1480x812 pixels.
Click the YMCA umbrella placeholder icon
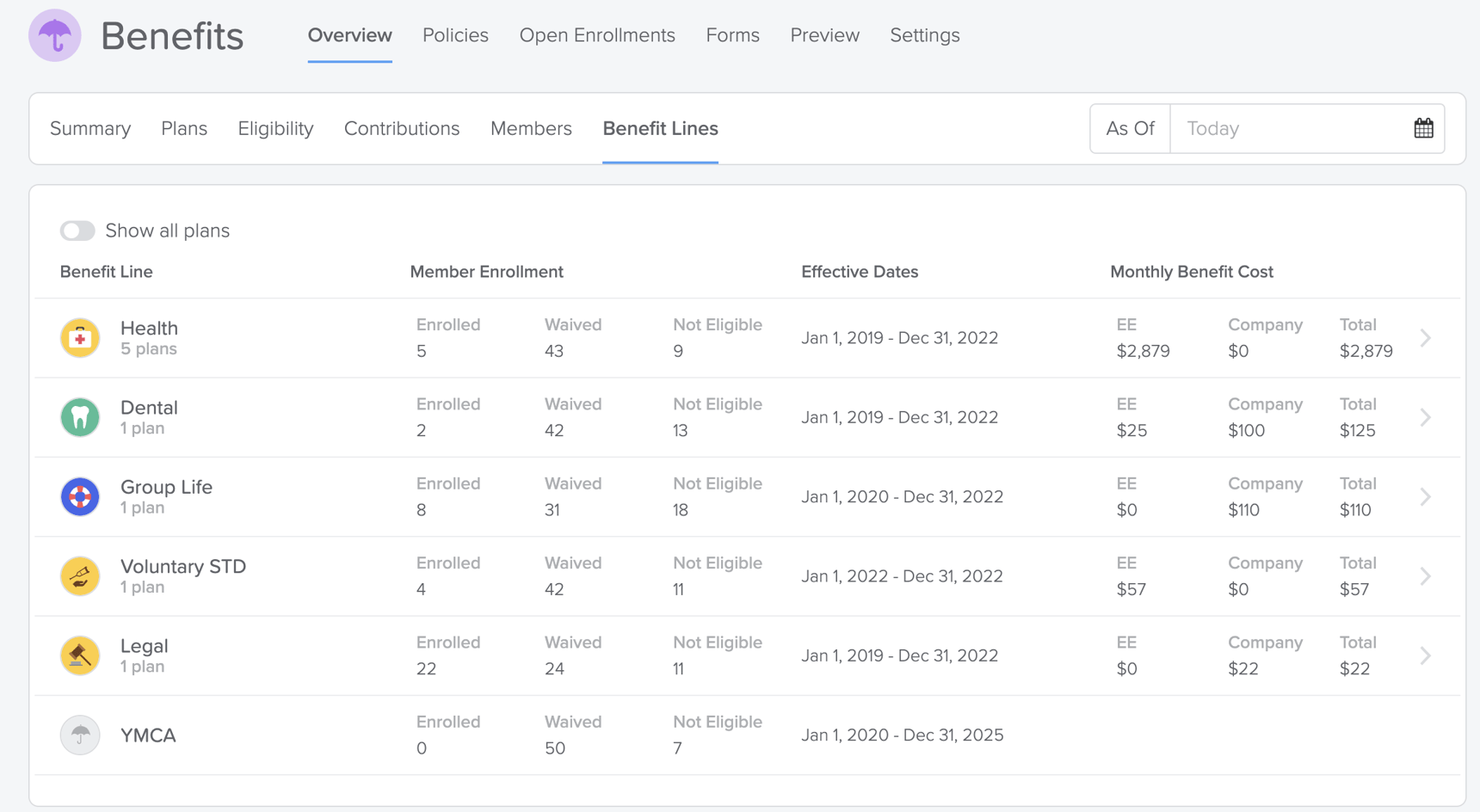click(x=79, y=735)
